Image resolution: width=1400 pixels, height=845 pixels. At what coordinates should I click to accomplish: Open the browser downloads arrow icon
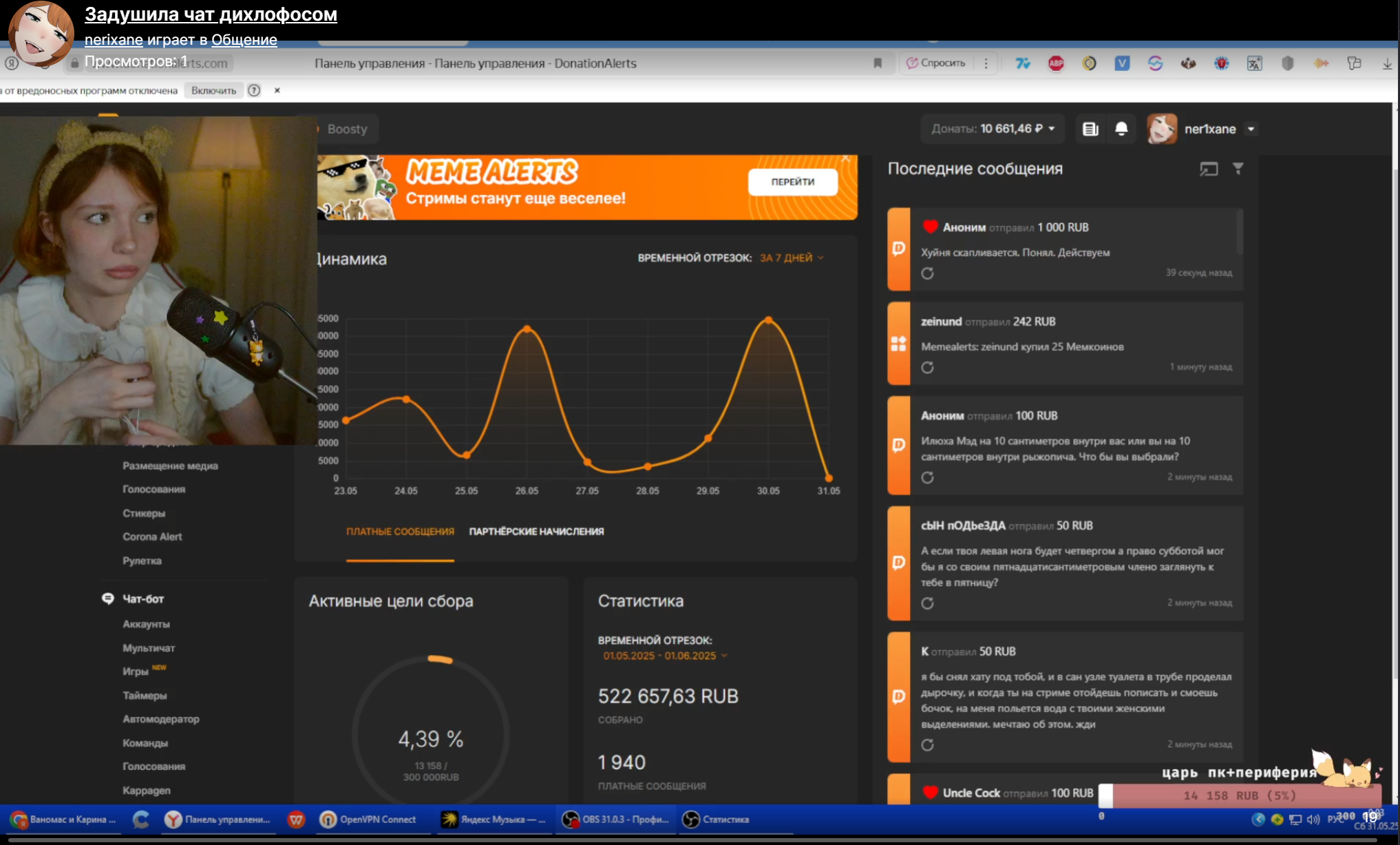(1387, 63)
